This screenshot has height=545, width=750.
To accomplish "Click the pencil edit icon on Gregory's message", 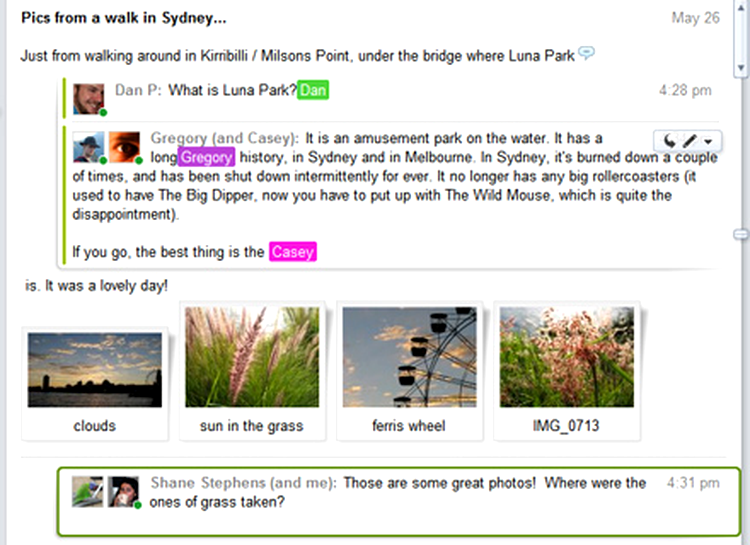I will 690,141.
